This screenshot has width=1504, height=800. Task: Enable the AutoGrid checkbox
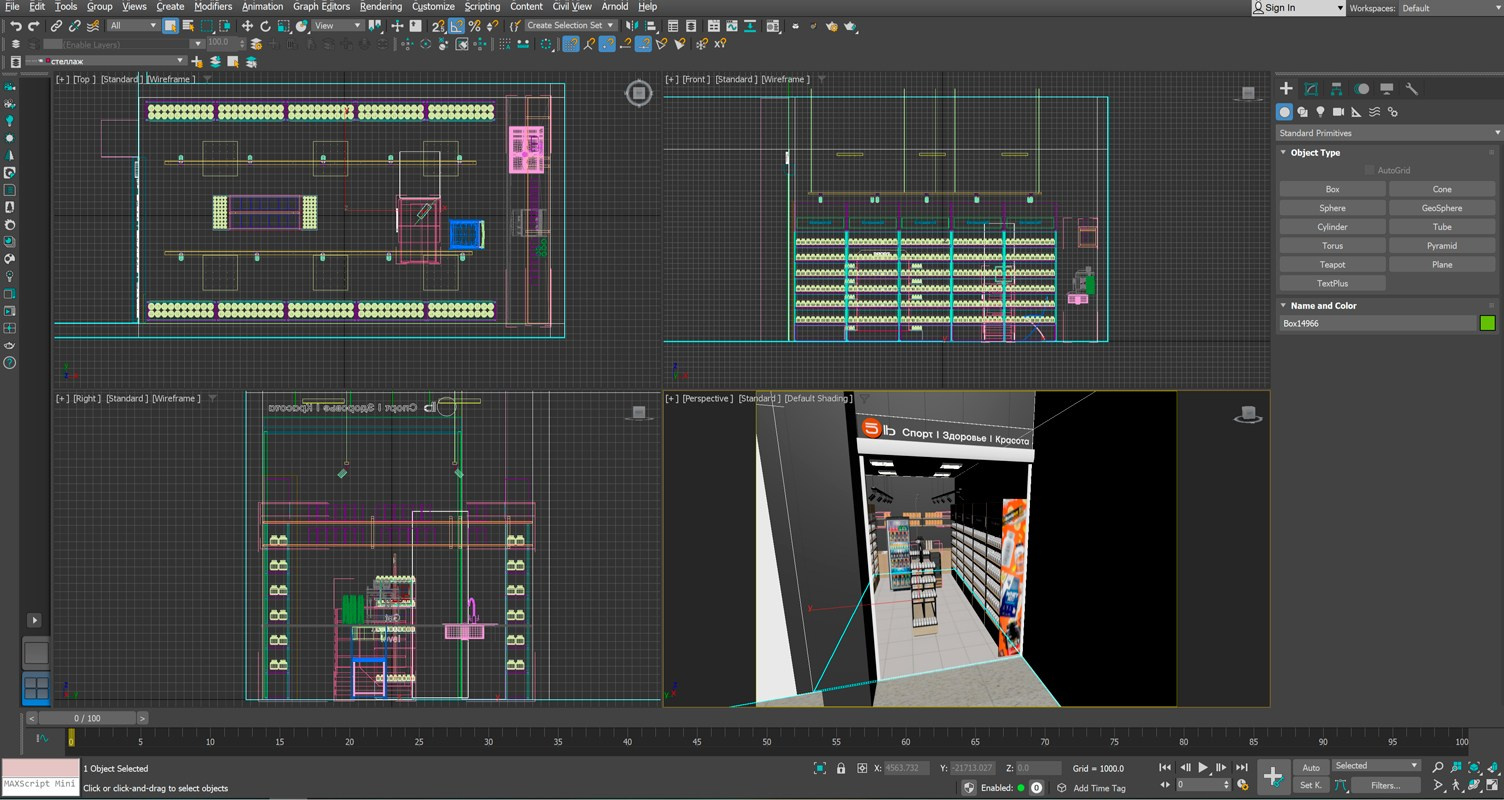coord(1369,170)
